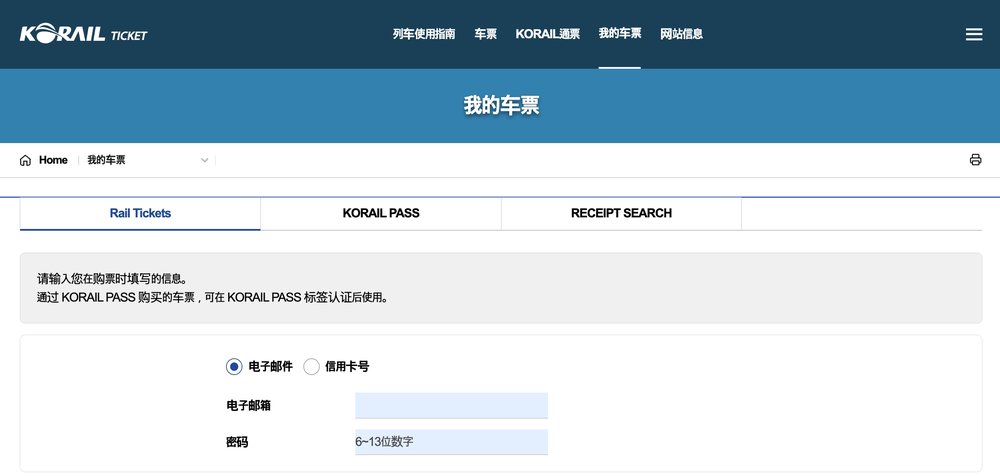The image size is (1000, 476).
Task: Focus the 电子邮箱 input field
Action: tap(452, 405)
